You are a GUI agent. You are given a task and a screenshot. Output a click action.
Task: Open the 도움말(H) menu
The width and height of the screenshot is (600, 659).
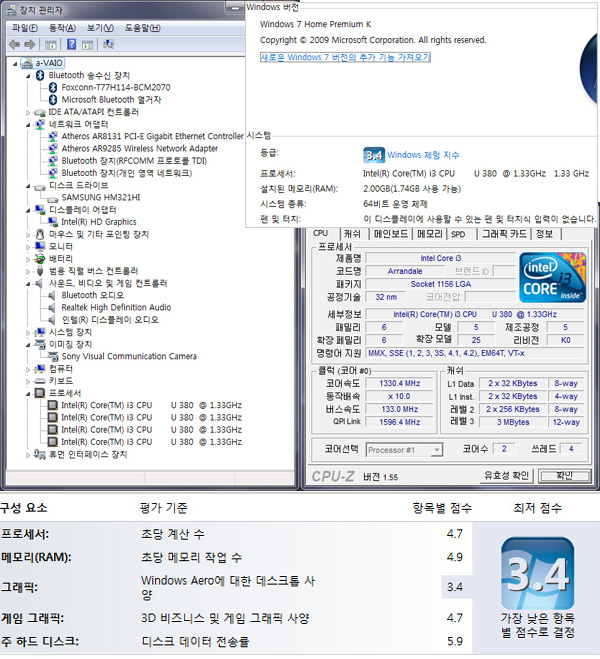(143, 28)
